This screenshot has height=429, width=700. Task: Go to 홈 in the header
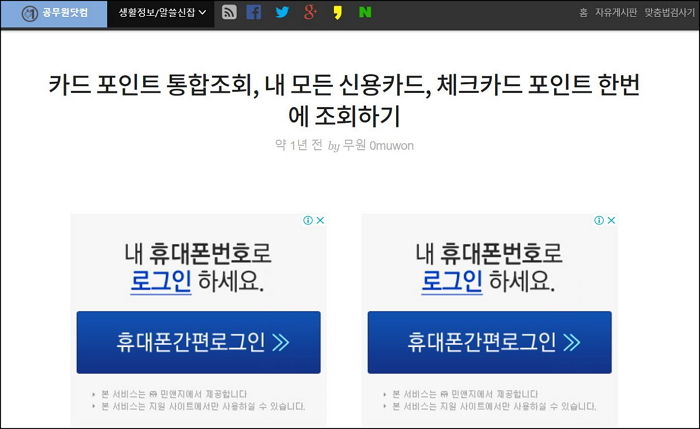click(583, 12)
